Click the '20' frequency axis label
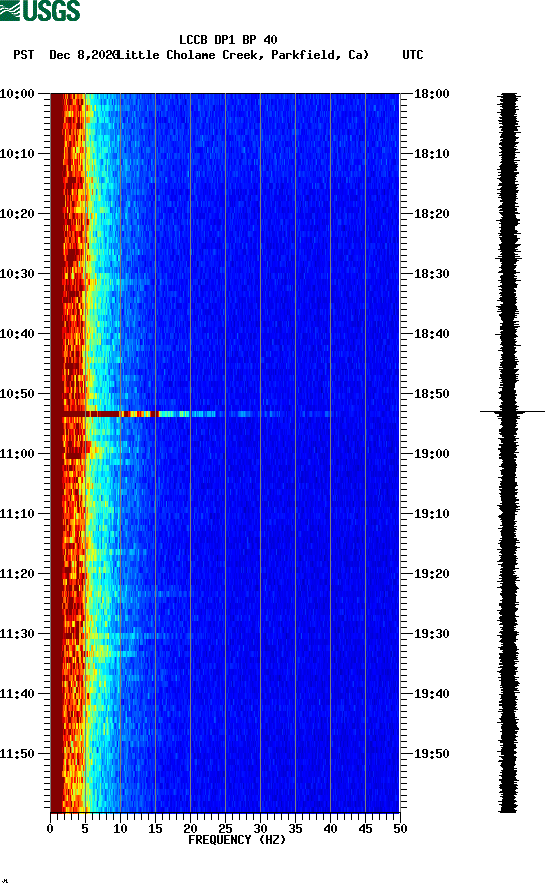Screen dimensions: 552x892 pyautogui.click(x=190, y=829)
